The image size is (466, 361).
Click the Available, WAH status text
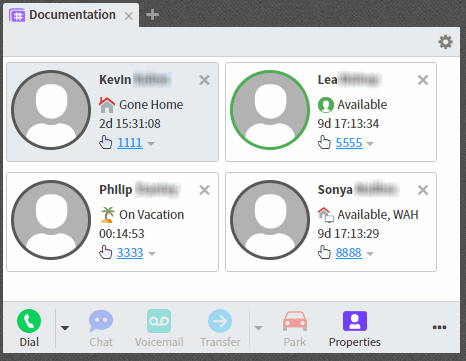378,215
